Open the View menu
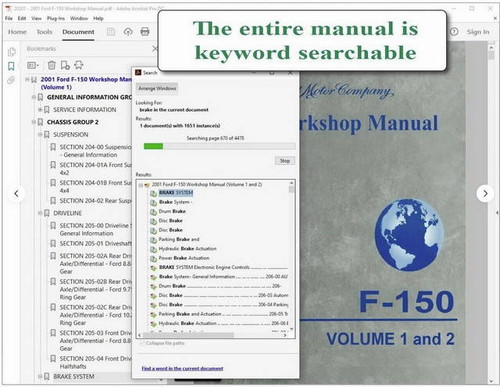This screenshot has height=387, width=500. 36,18
